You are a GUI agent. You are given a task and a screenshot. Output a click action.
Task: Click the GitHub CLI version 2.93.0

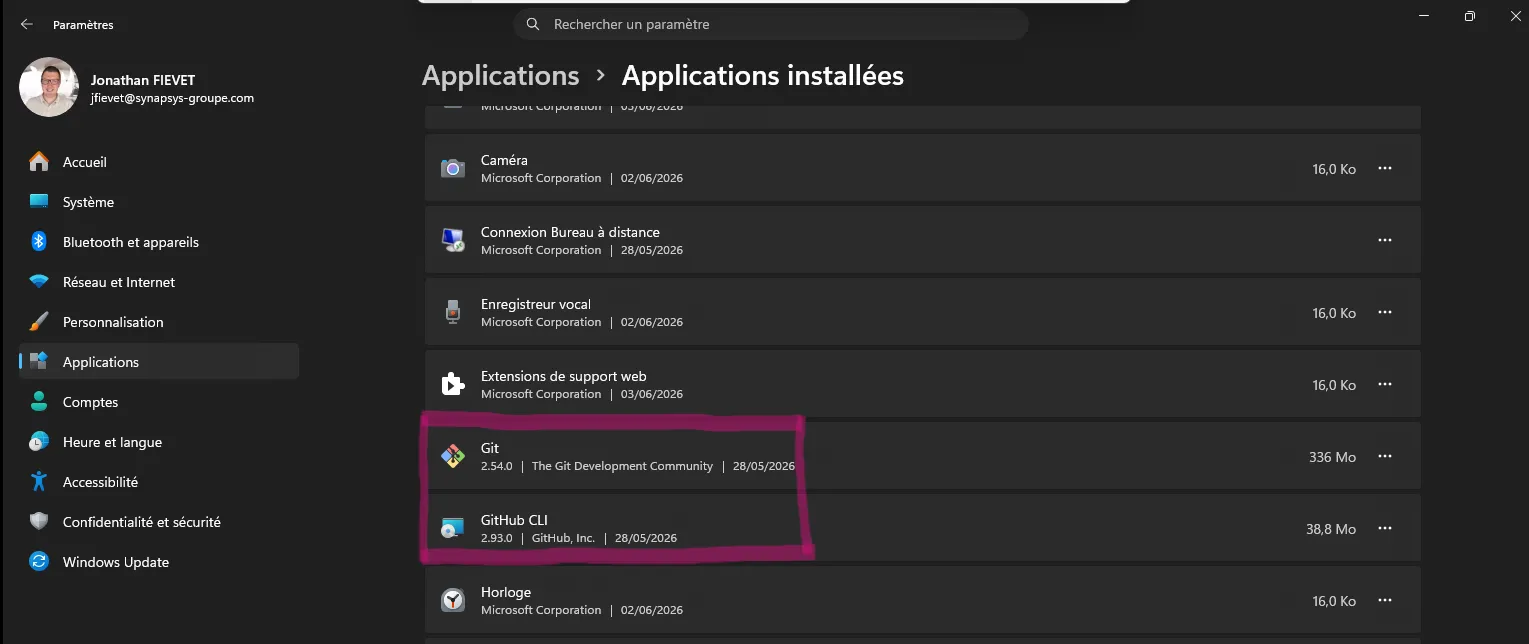[496, 538]
